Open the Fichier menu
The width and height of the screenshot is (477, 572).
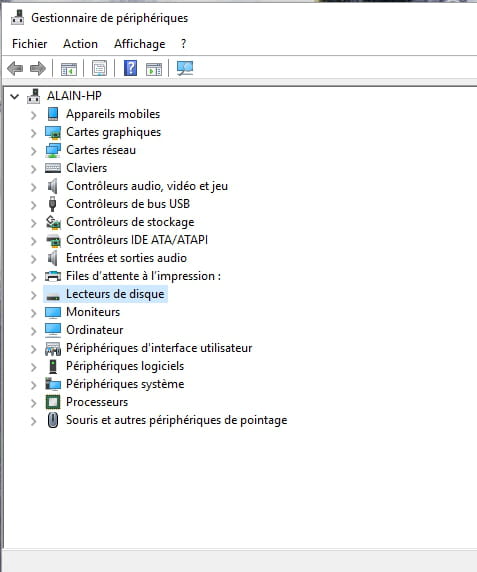tap(30, 44)
